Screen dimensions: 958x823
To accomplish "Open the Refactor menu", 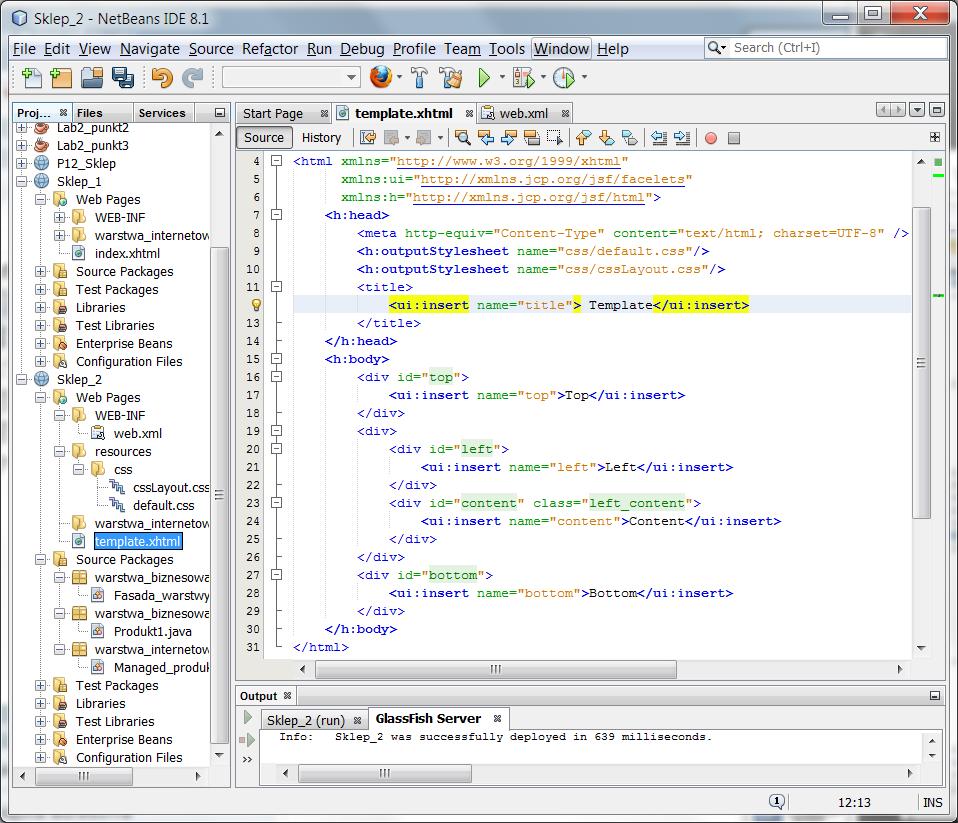I will click(x=269, y=49).
